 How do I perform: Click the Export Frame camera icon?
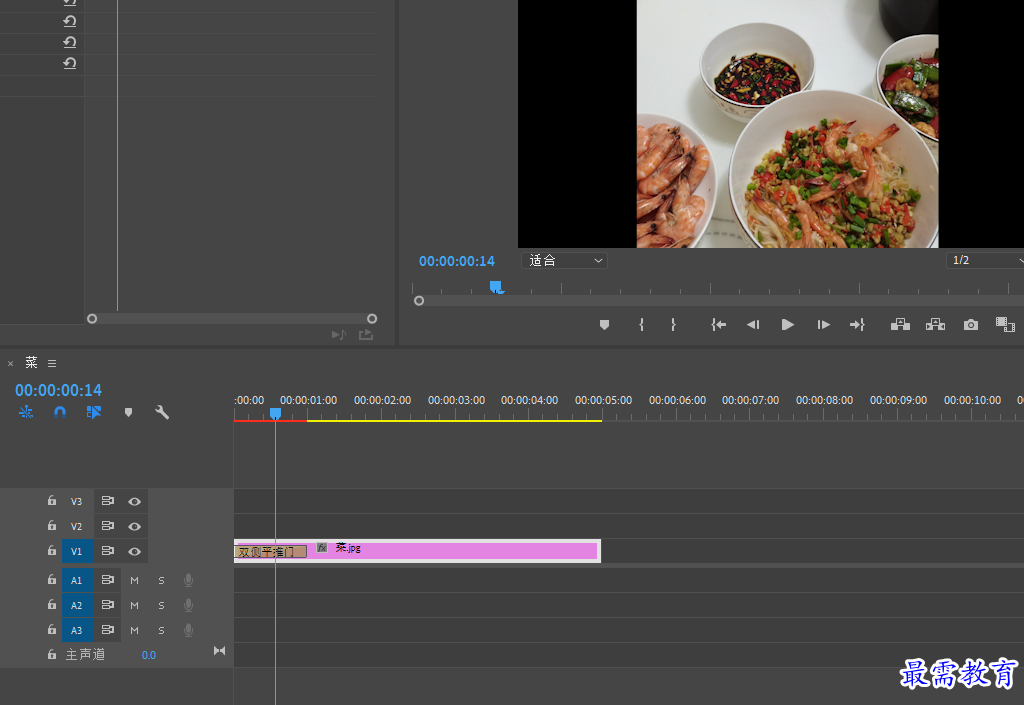coord(970,324)
